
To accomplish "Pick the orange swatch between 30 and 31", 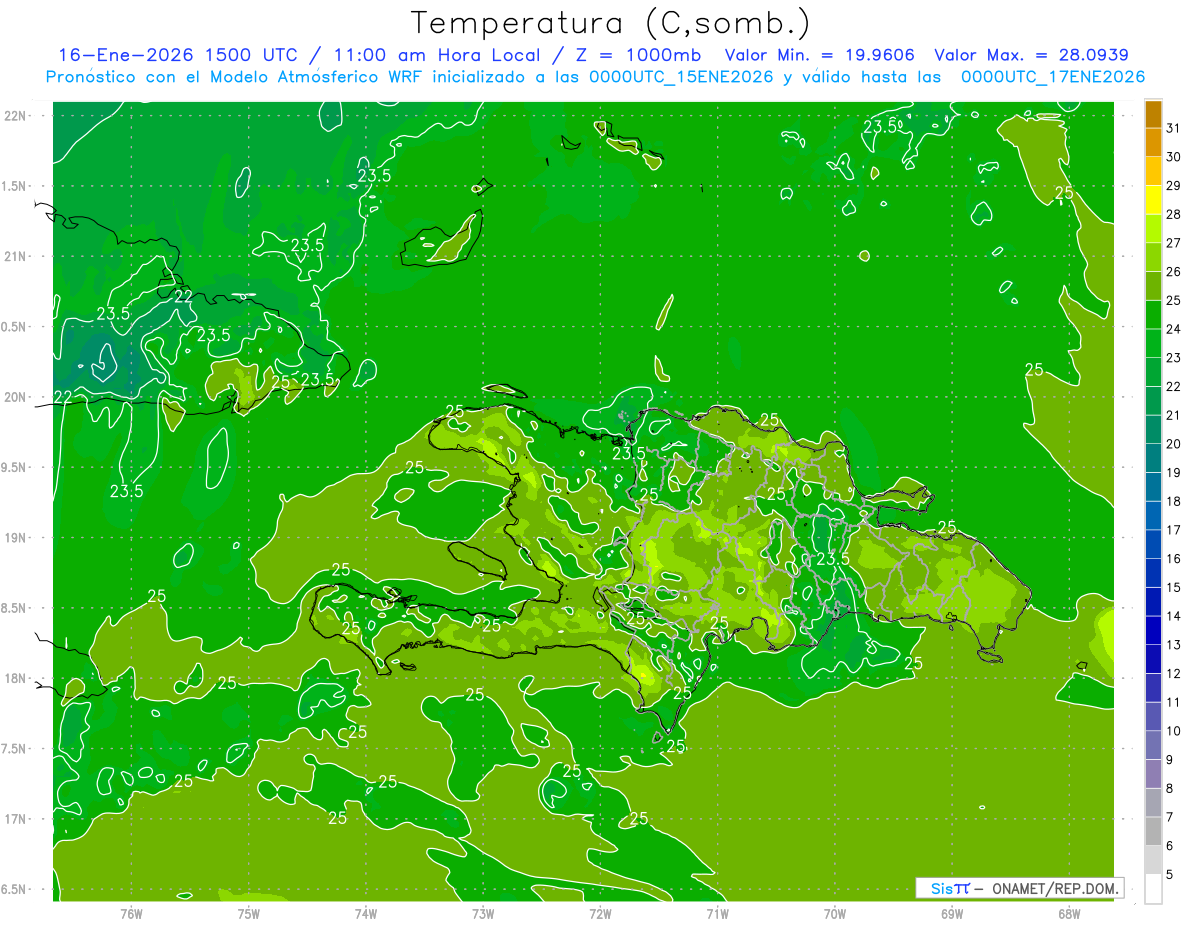I will [x=1153, y=143].
